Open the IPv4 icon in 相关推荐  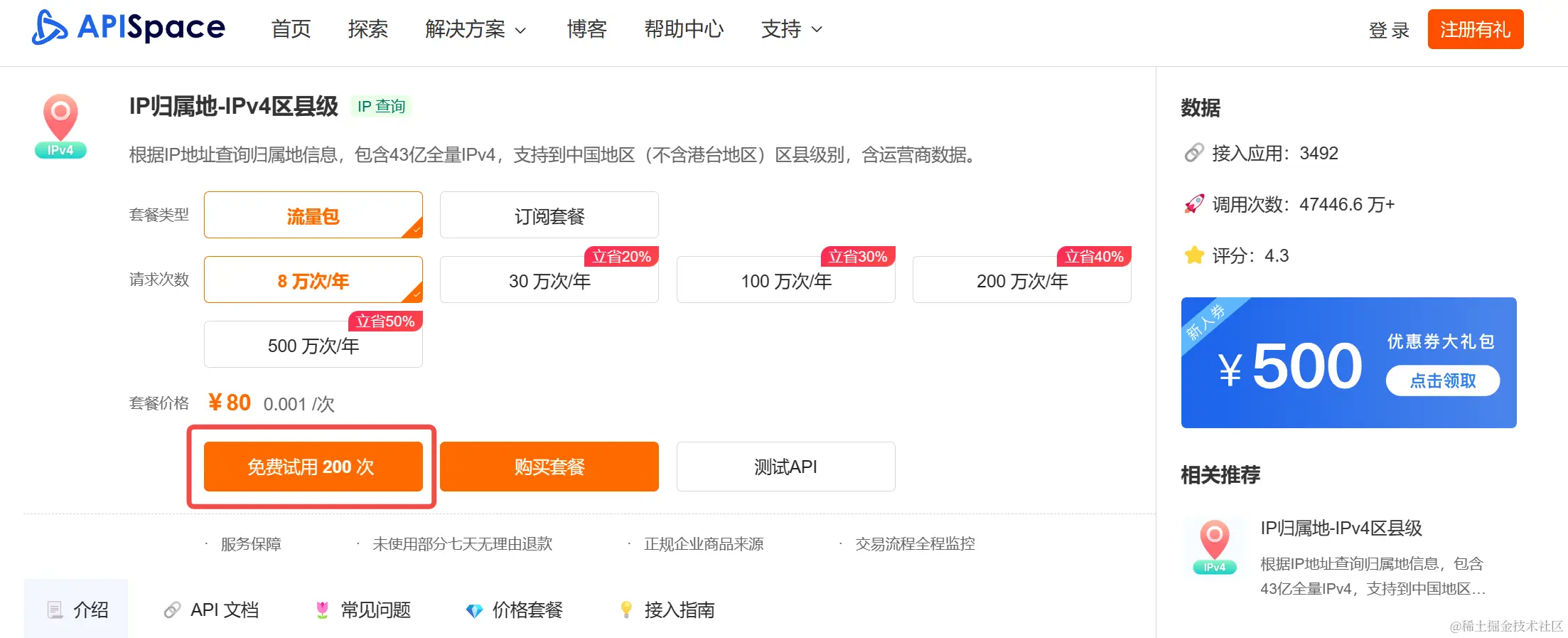pyautogui.click(x=1215, y=547)
